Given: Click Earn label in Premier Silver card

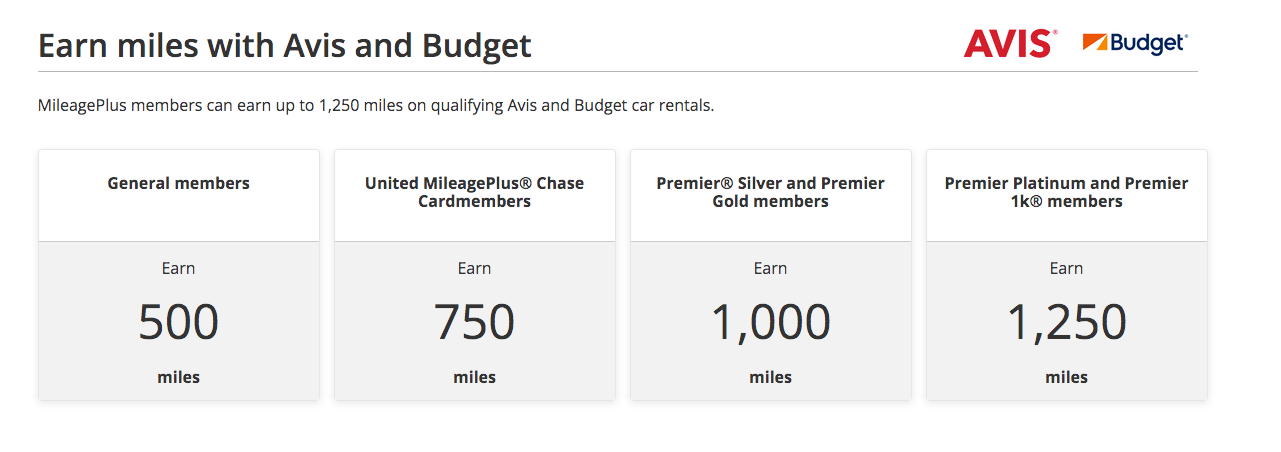Looking at the screenshot, I should coord(770,268).
